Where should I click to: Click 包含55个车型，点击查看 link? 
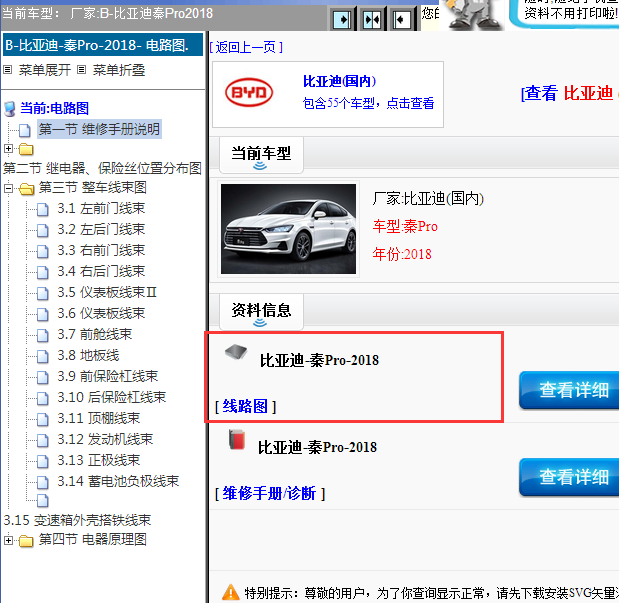pyautogui.click(x=368, y=103)
